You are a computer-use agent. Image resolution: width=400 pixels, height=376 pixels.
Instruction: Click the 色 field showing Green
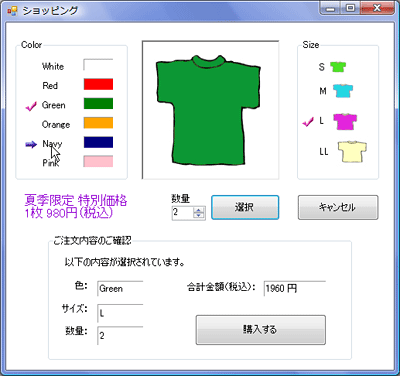coord(120,288)
